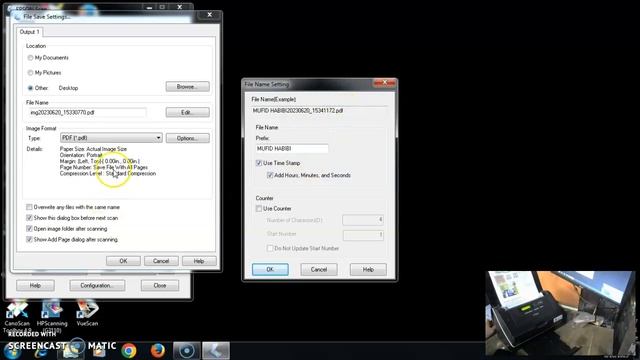Click OK in File Name Setting dialog
The width and height of the screenshot is (640, 360).
pos(270,269)
